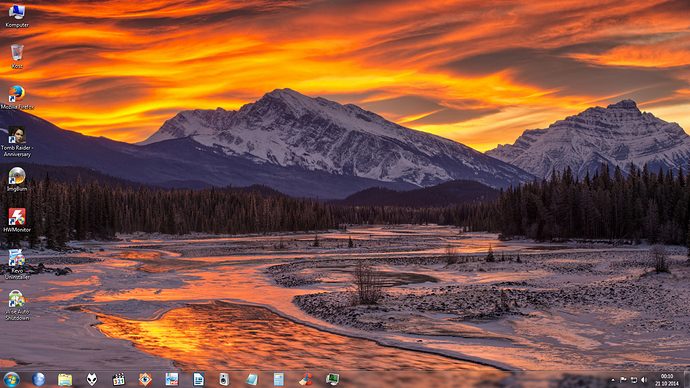Launch Media Player Classic taskbar icon
The height and width of the screenshot is (388, 690).
(118, 379)
